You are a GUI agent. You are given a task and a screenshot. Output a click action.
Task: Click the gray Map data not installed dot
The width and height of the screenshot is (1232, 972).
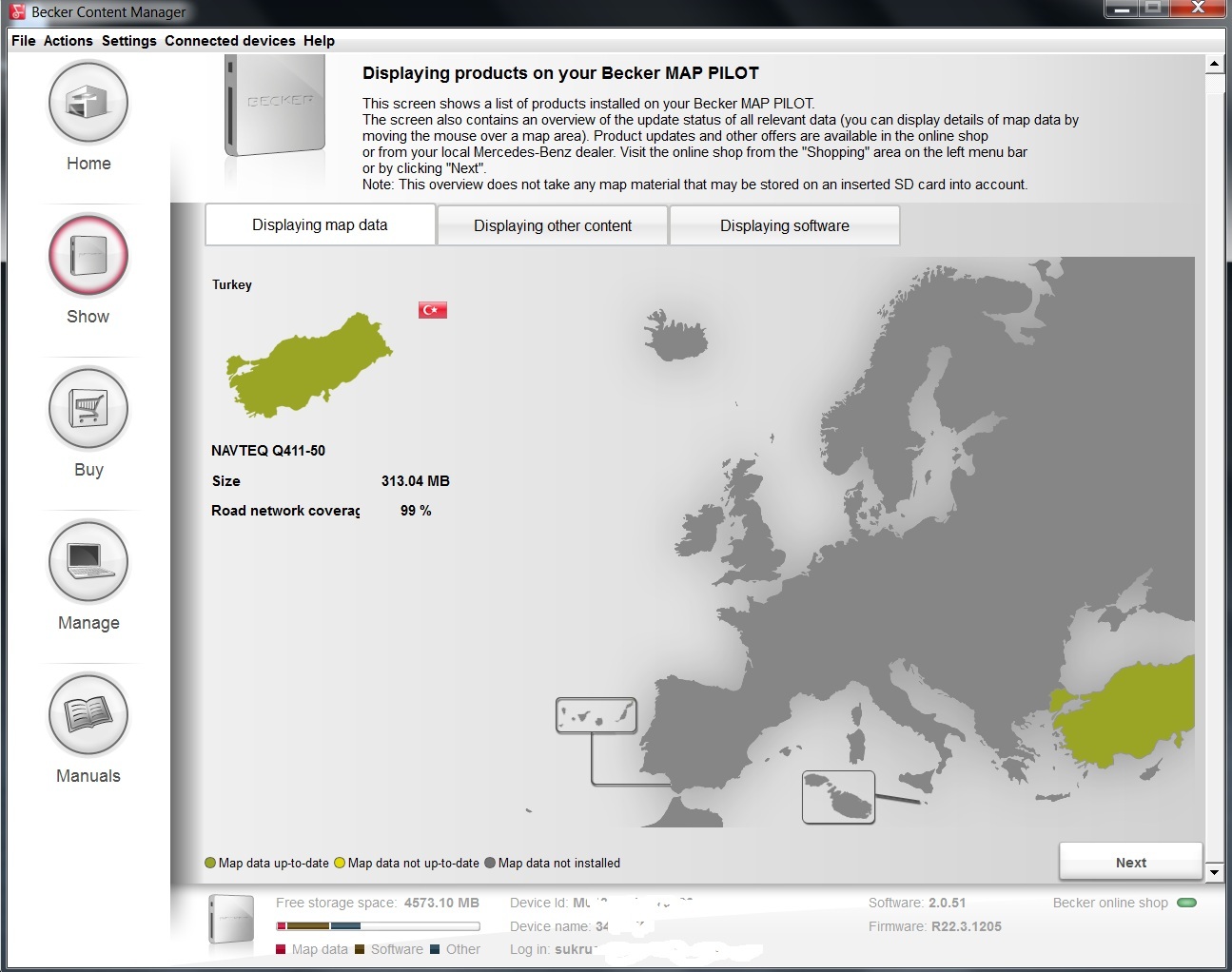(x=490, y=863)
